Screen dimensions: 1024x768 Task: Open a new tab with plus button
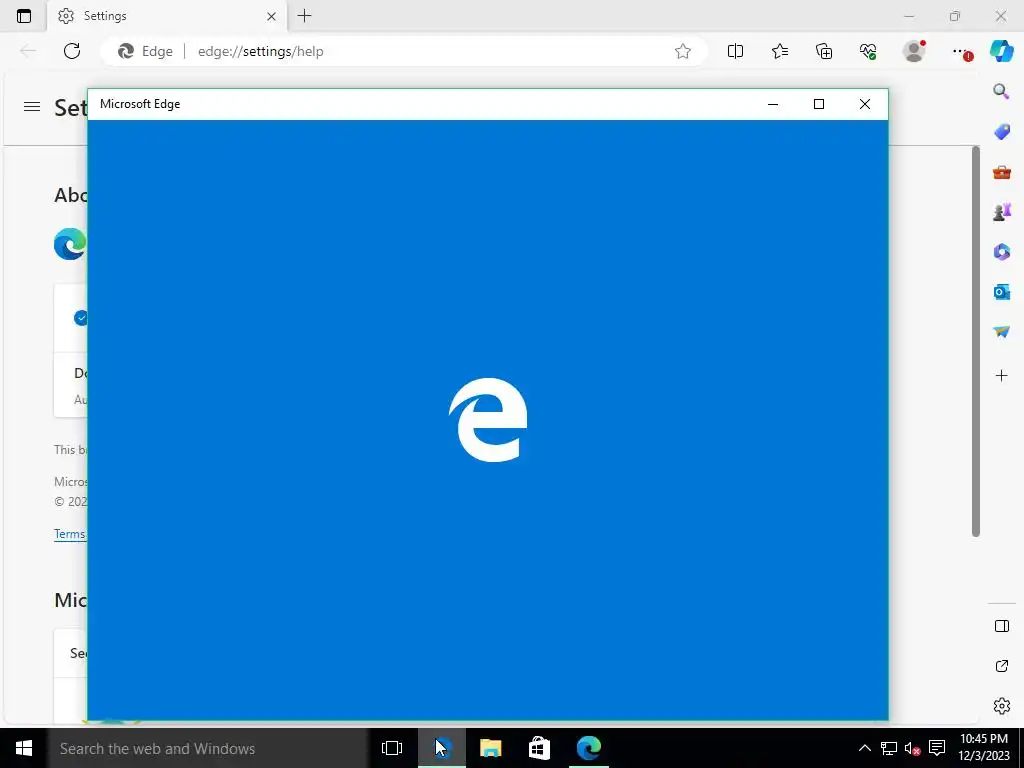click(x=304, y=16)
